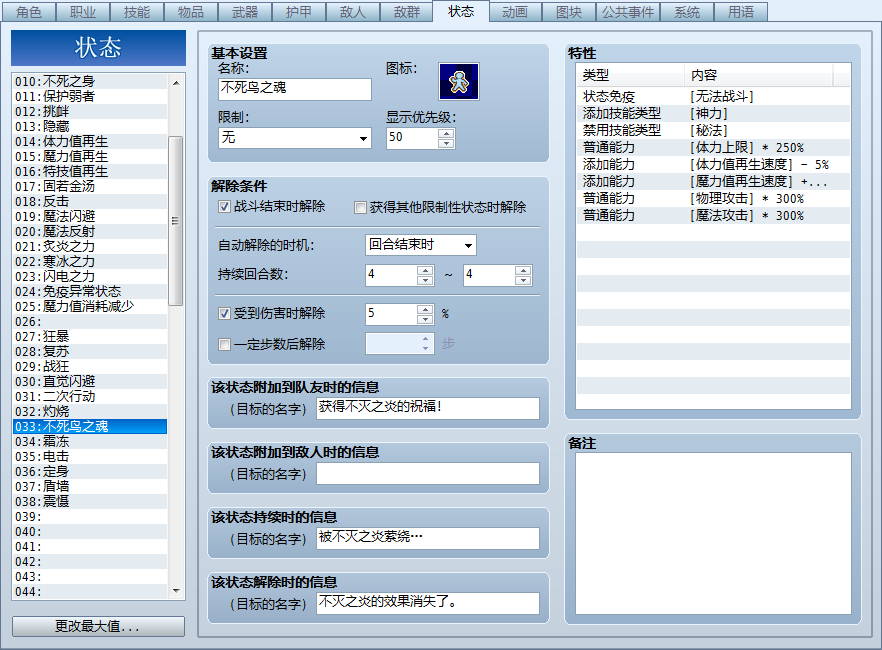Image resolution: width=882 pixels, height=650 pixels.
Task: Switch to the 物品 tab
Action: point(190,12)
